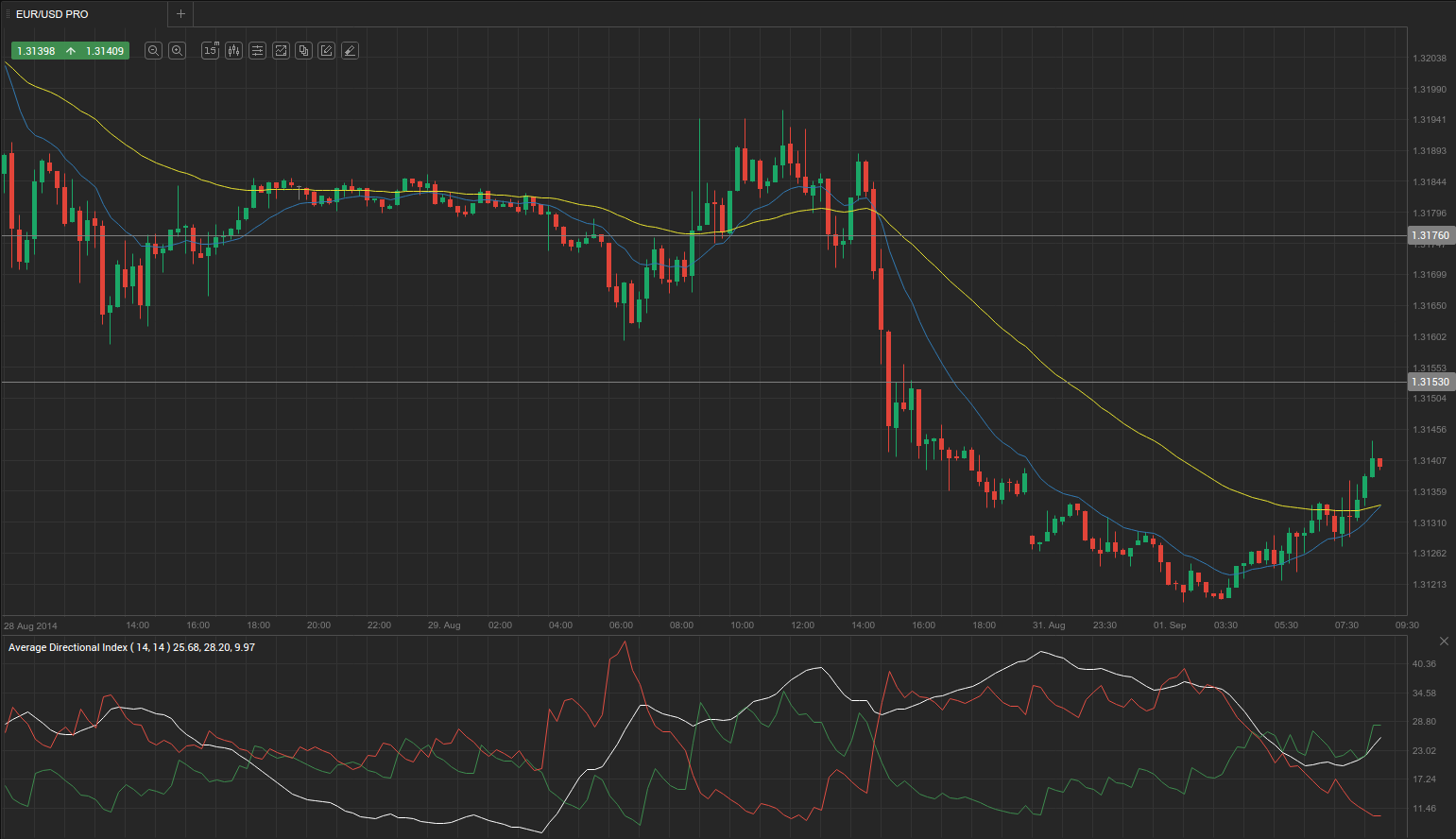Click the duplicate chart icon
1456x839 pixels.
(303, 51)
